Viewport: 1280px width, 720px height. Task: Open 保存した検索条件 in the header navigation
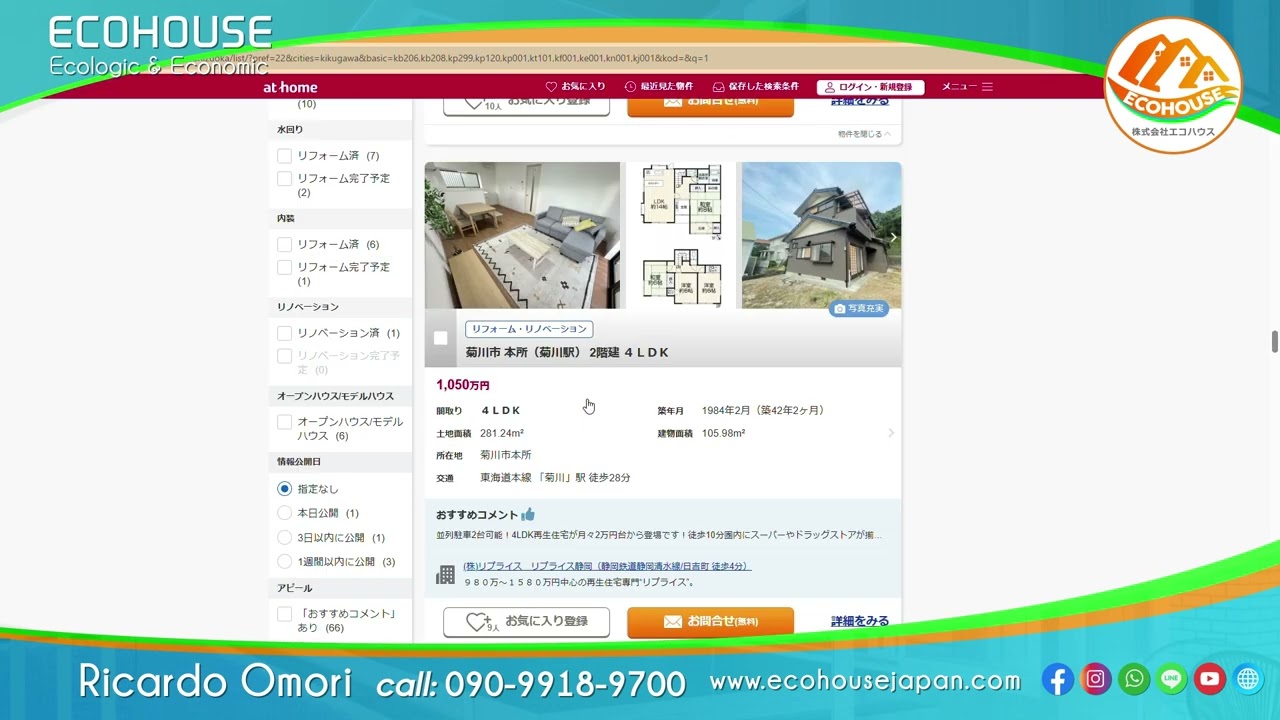pyautogui.click(x=764, y=87)
